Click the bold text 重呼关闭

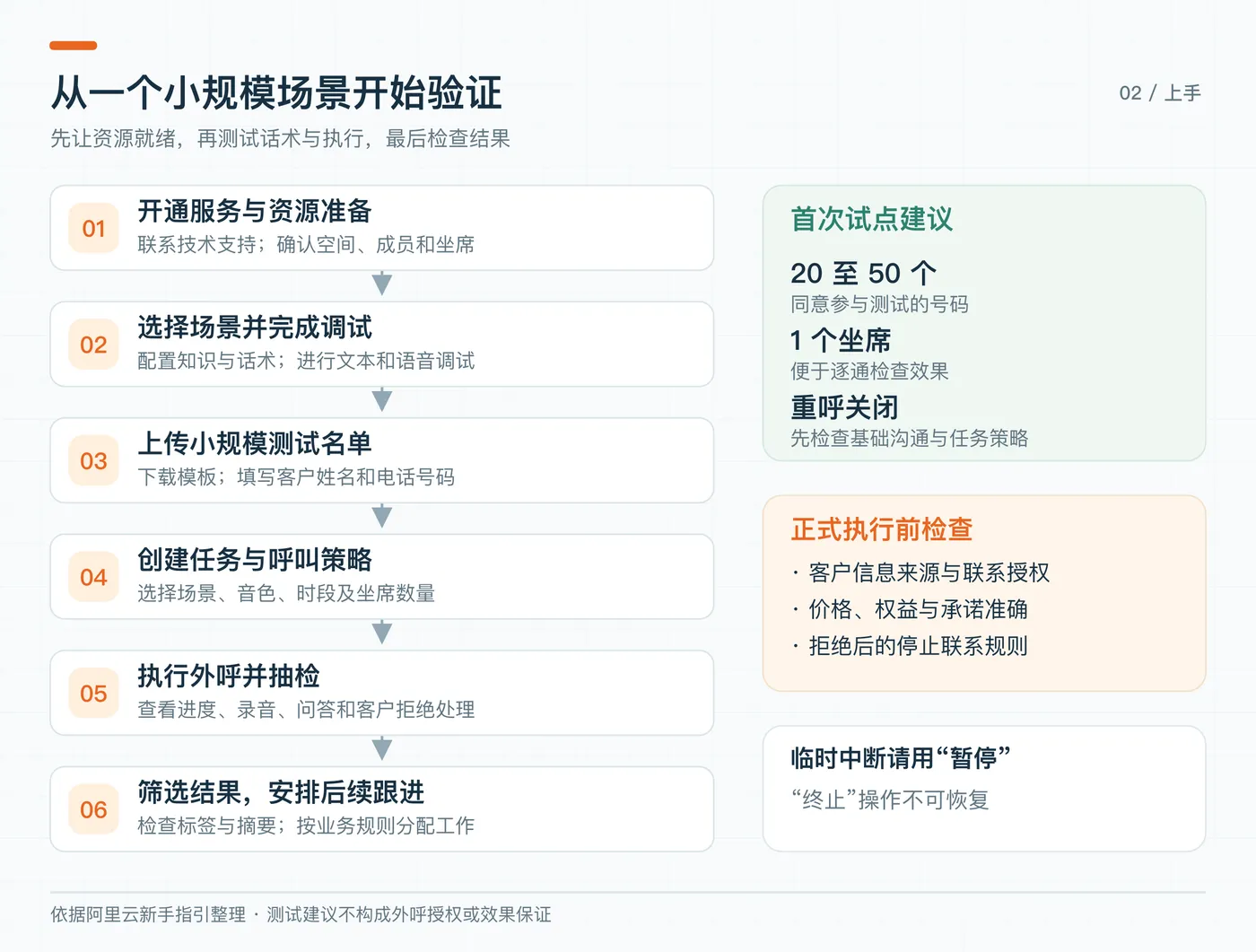(844, 407)
